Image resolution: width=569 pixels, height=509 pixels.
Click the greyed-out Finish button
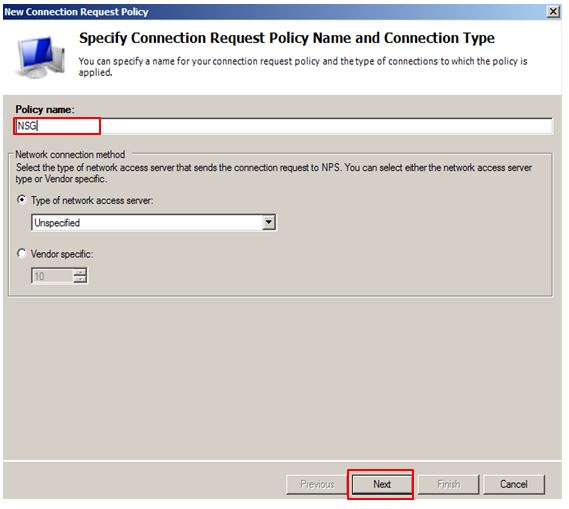click(448, 484)
